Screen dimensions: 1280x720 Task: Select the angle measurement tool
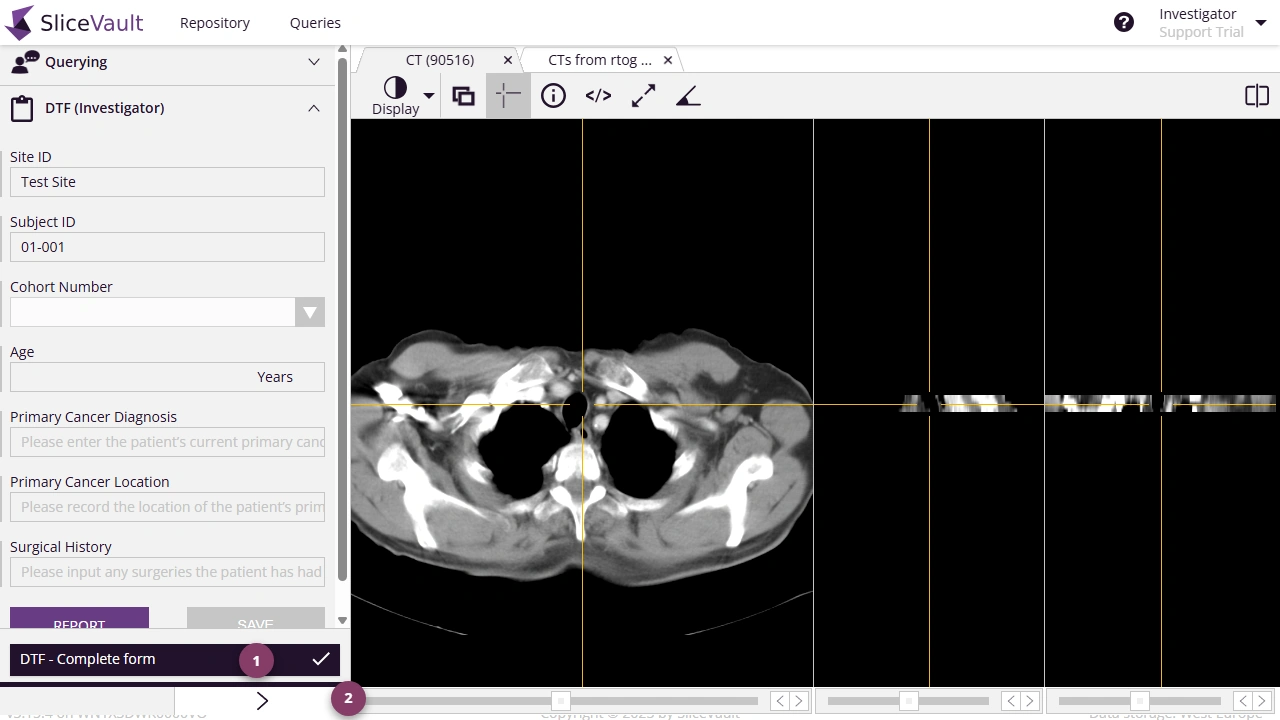(x=688, y=96)
